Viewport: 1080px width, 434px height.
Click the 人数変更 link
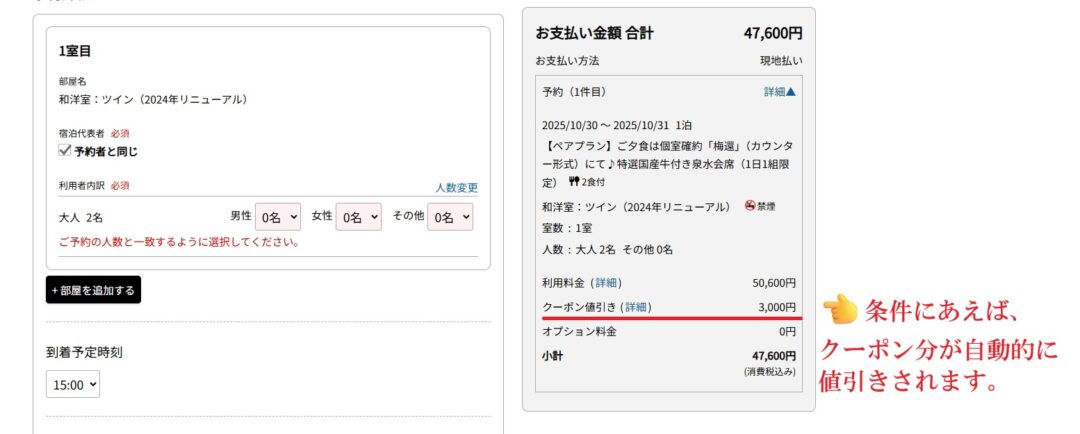coord(456,187)
